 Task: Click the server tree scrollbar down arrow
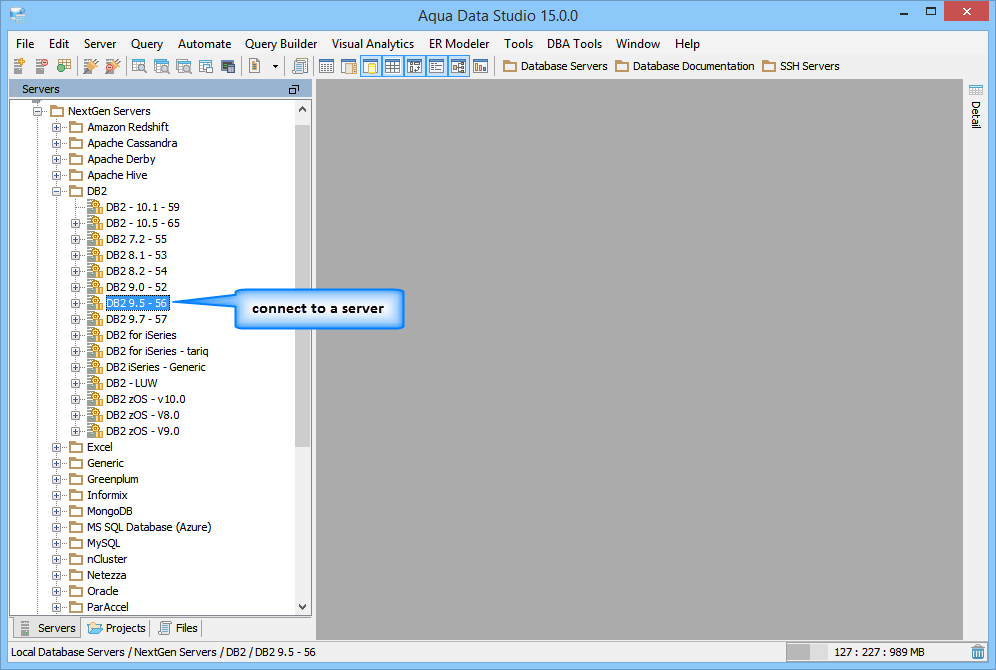pos(302,606)
